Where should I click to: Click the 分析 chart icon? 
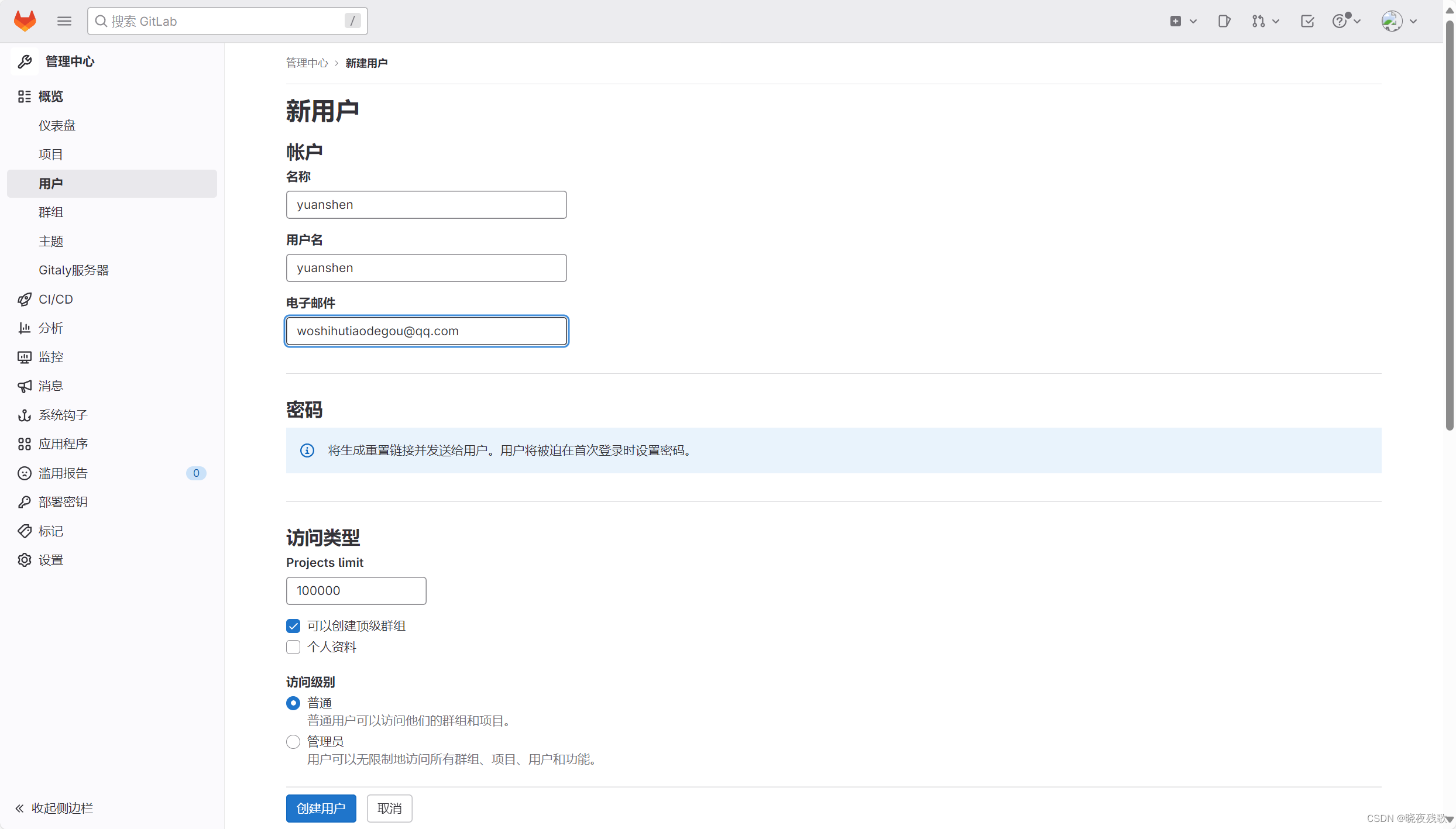(24, 328)
